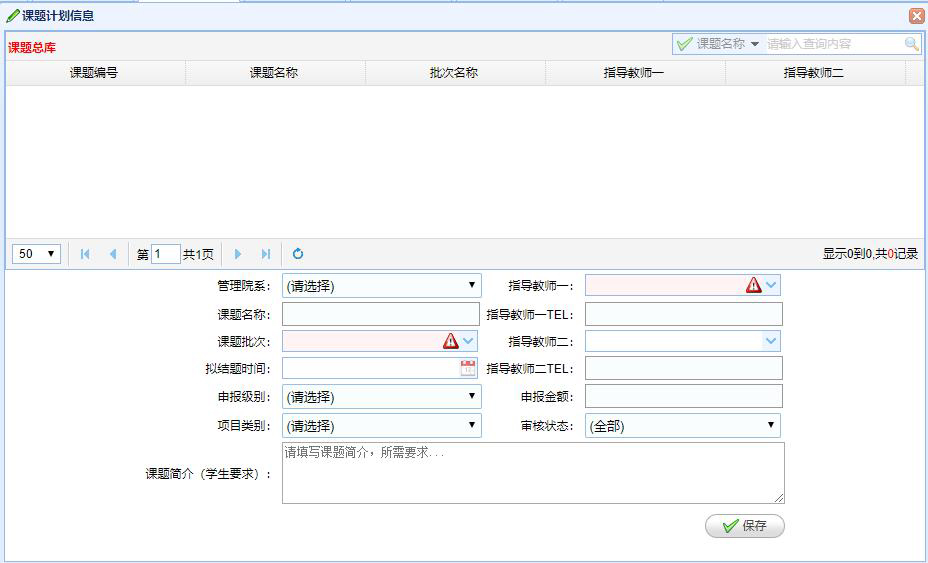
Task: Click the 指导教师一 column header
Action: (x=634, y=73)
